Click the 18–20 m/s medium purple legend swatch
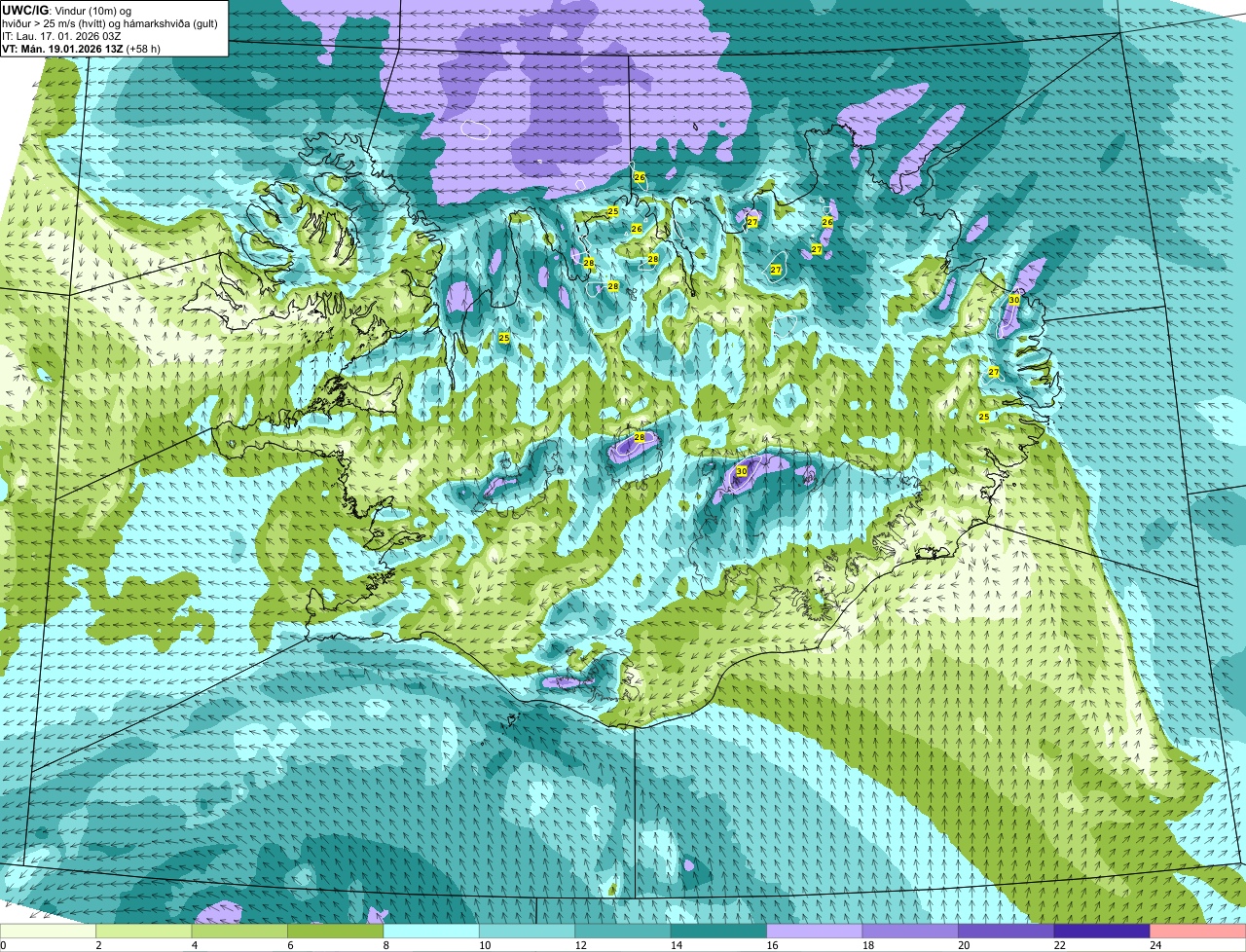This screenshot has width=1246, height=952. pyautogui.click(x=910, y=932)
